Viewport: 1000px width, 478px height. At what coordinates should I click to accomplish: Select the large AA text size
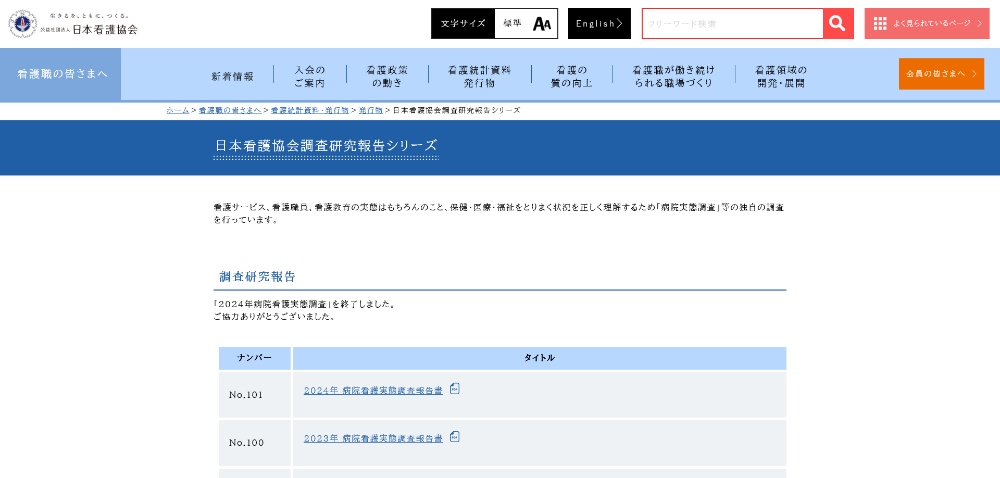[542, 24]
